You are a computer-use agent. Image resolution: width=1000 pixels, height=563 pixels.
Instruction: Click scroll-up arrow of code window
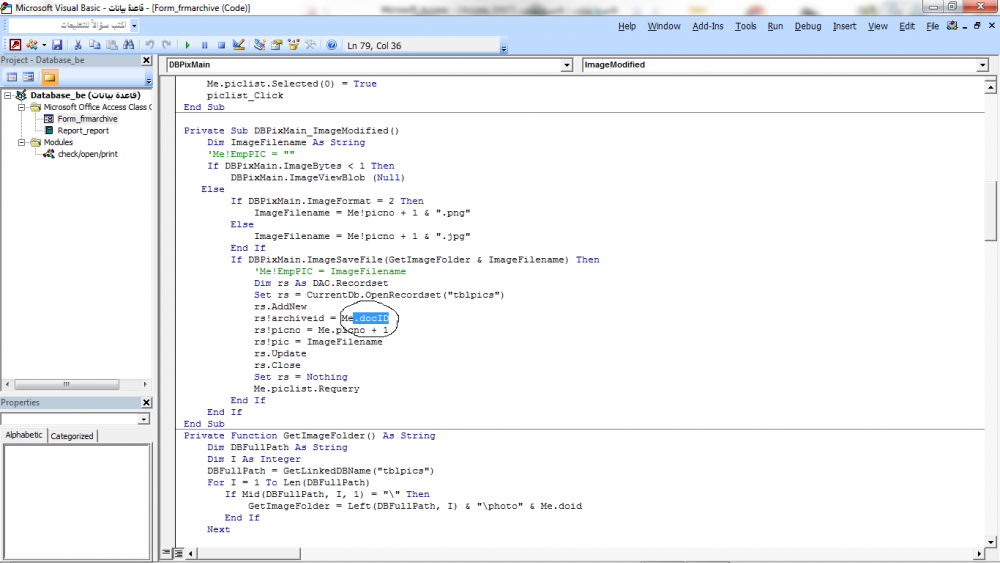coord(990,87)
